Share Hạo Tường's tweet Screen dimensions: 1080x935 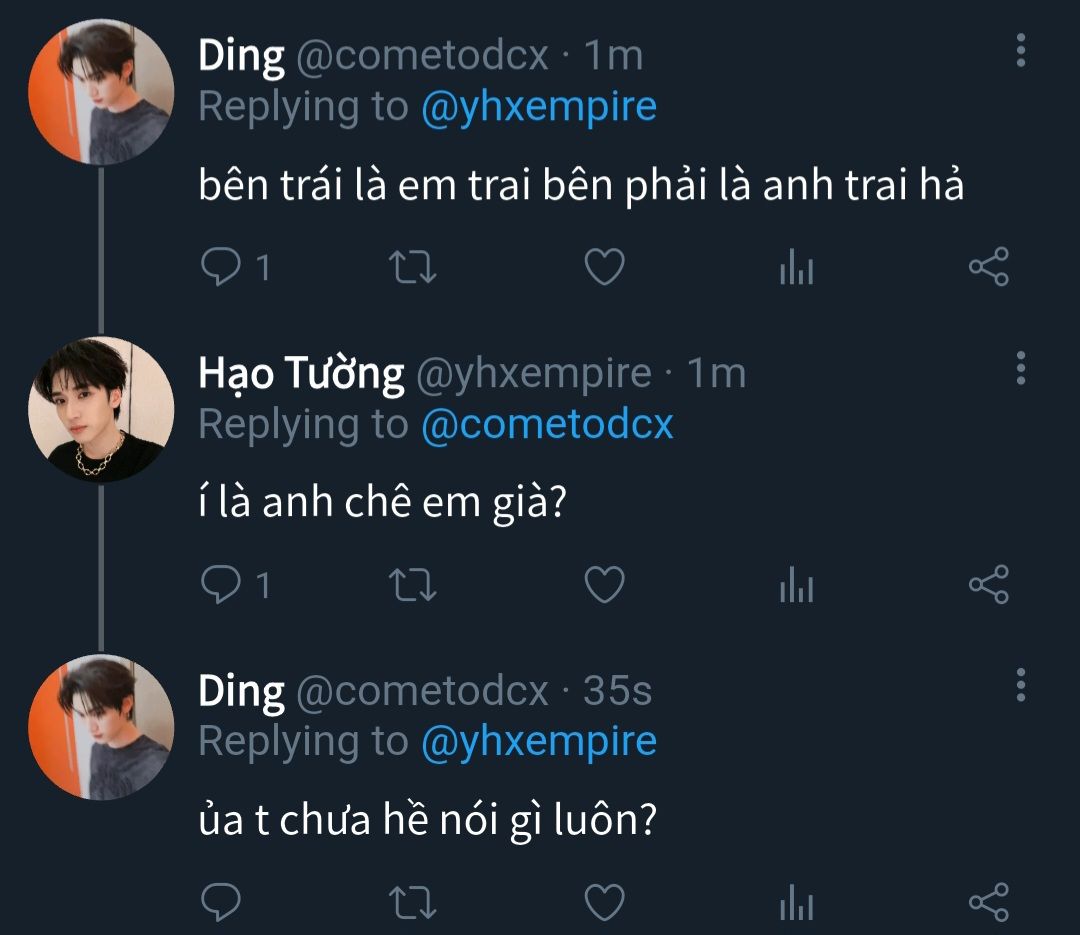[989, 585]
